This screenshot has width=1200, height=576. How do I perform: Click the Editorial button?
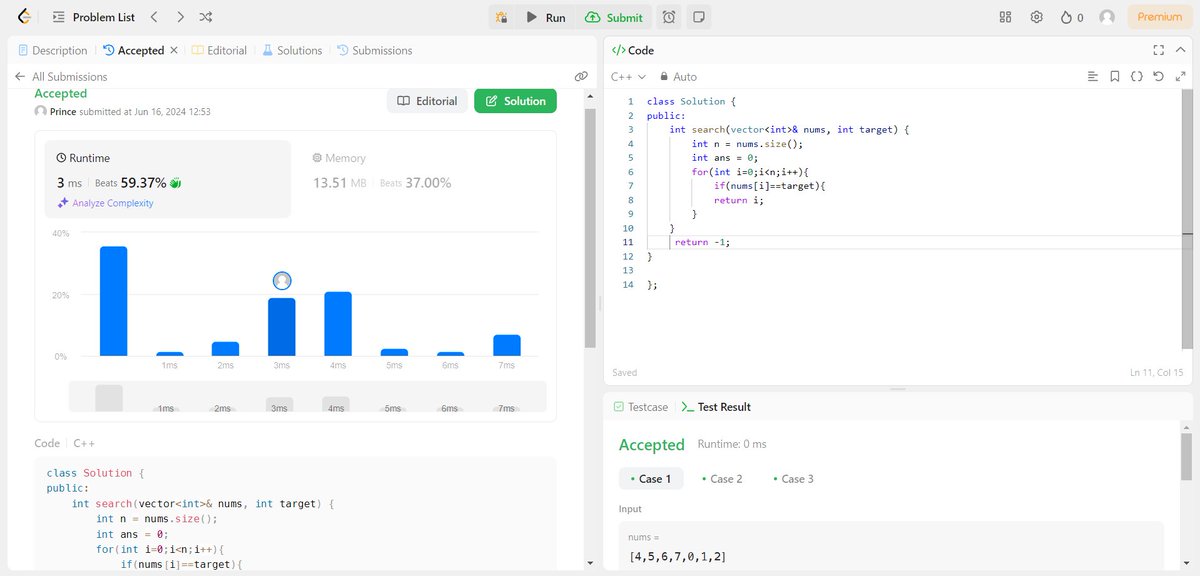[x=427, y=101]
